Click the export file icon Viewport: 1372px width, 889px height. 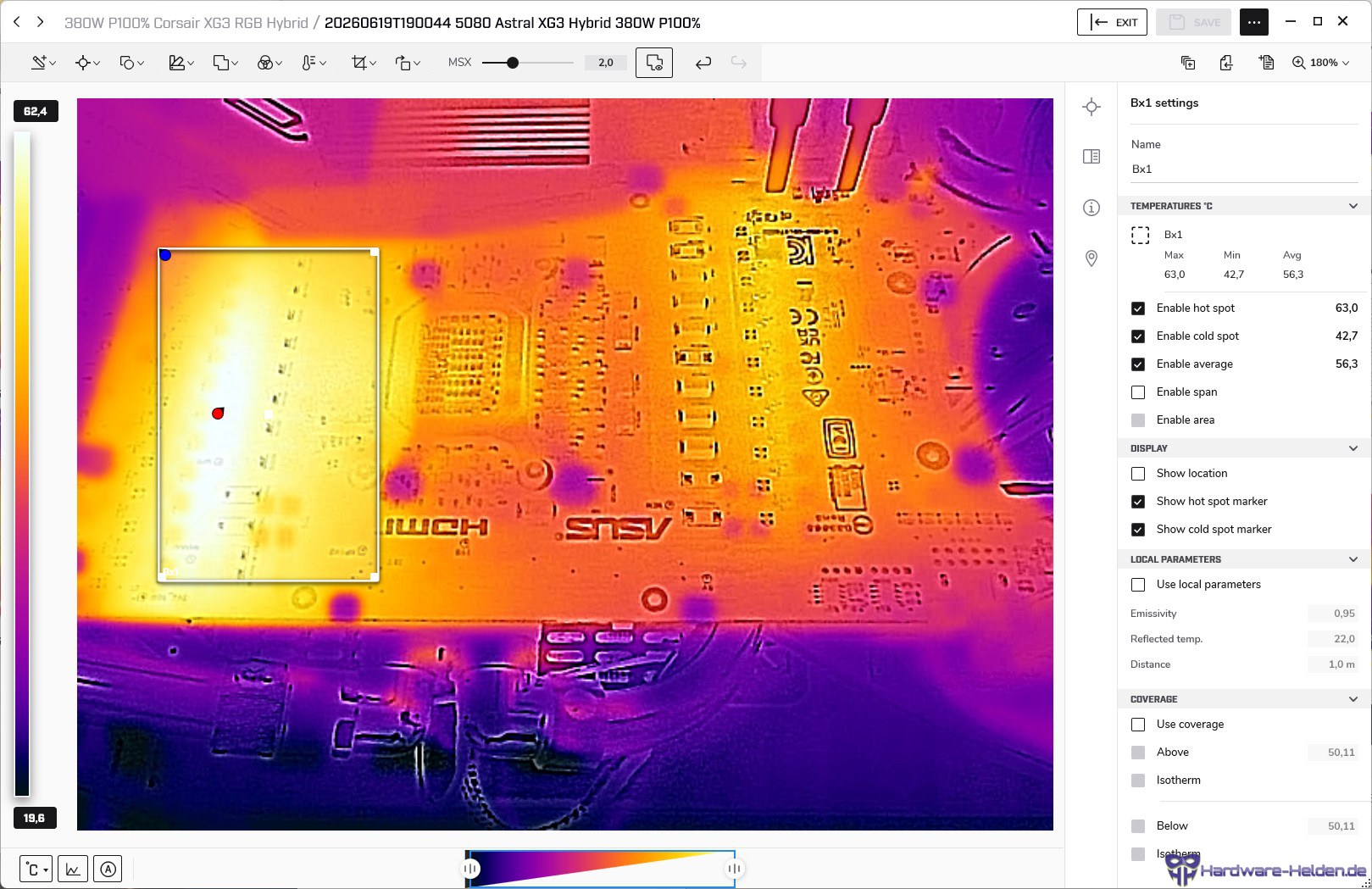point(1226,63)
